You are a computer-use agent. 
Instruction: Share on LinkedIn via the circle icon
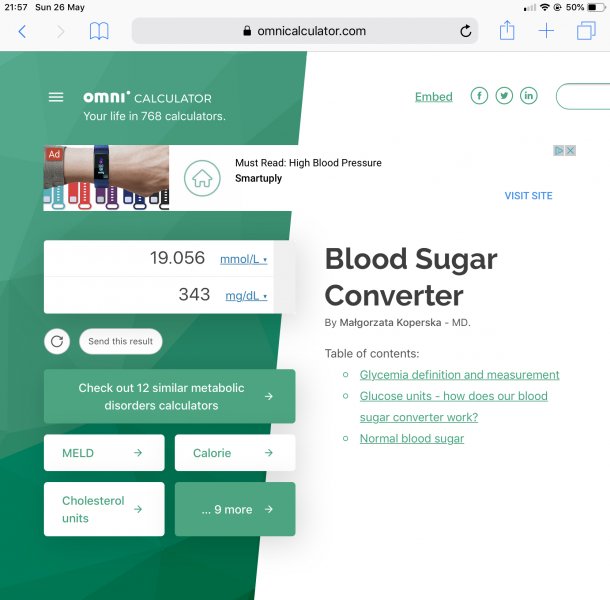(529, 96)
